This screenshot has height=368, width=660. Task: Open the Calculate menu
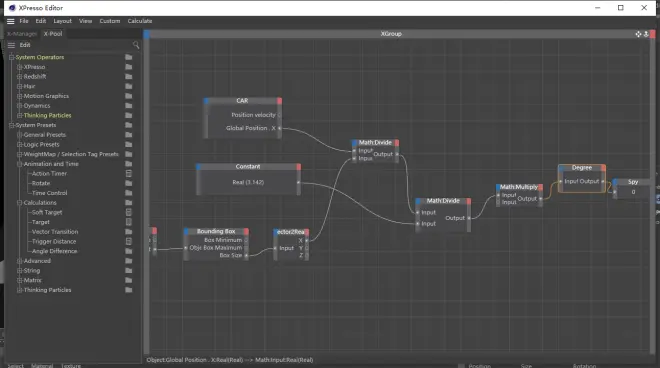tap(140, 21)
